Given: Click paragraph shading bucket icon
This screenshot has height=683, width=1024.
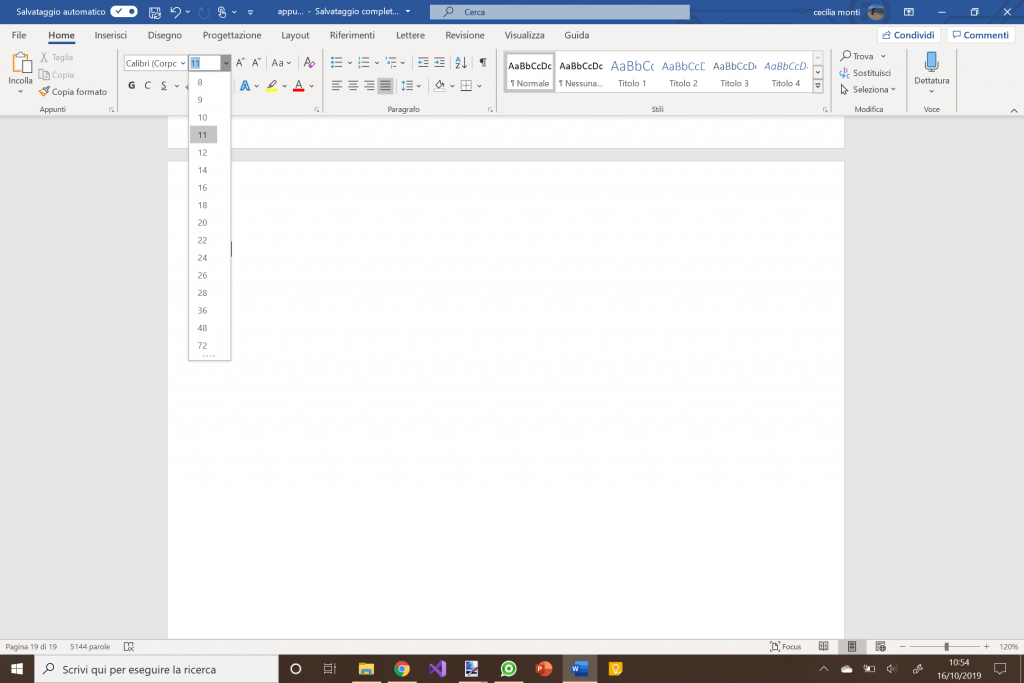Looking at the screenshot, I should [x=440, y=86].
